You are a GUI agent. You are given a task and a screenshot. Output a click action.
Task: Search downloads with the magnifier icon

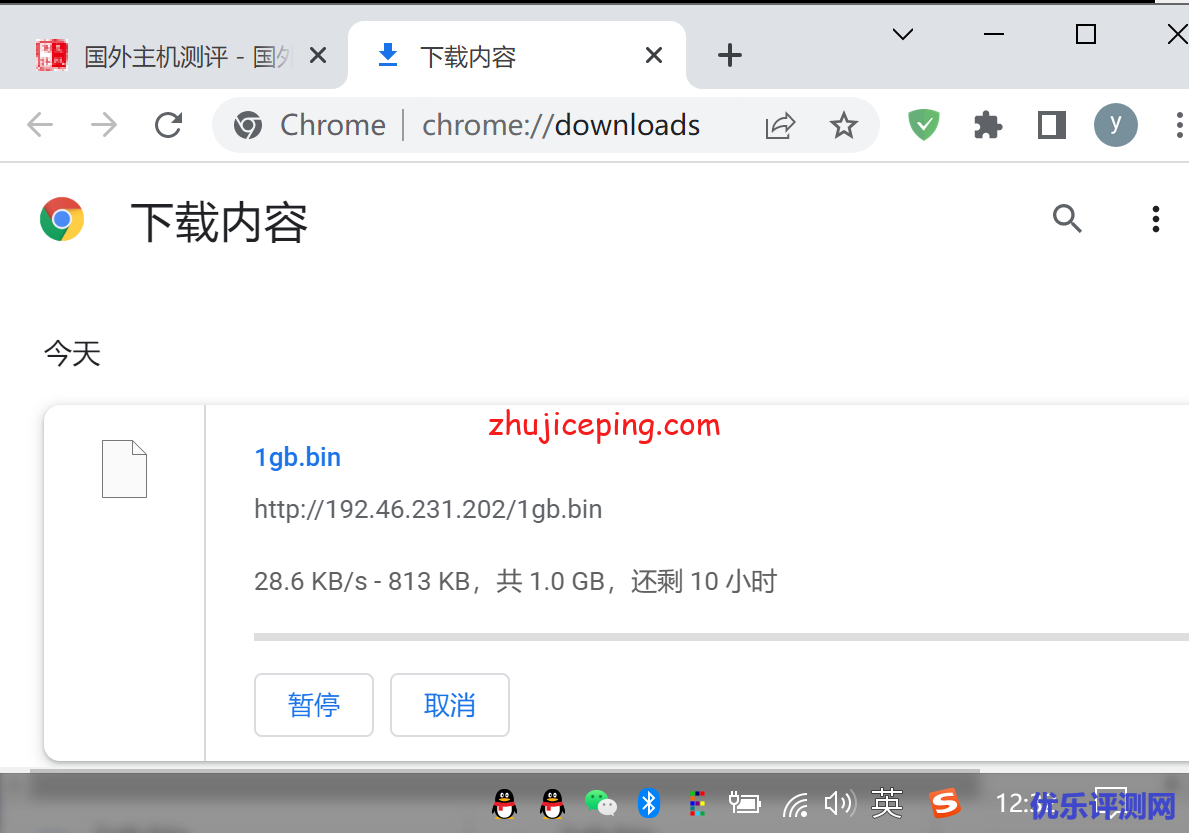(1067, 218)
